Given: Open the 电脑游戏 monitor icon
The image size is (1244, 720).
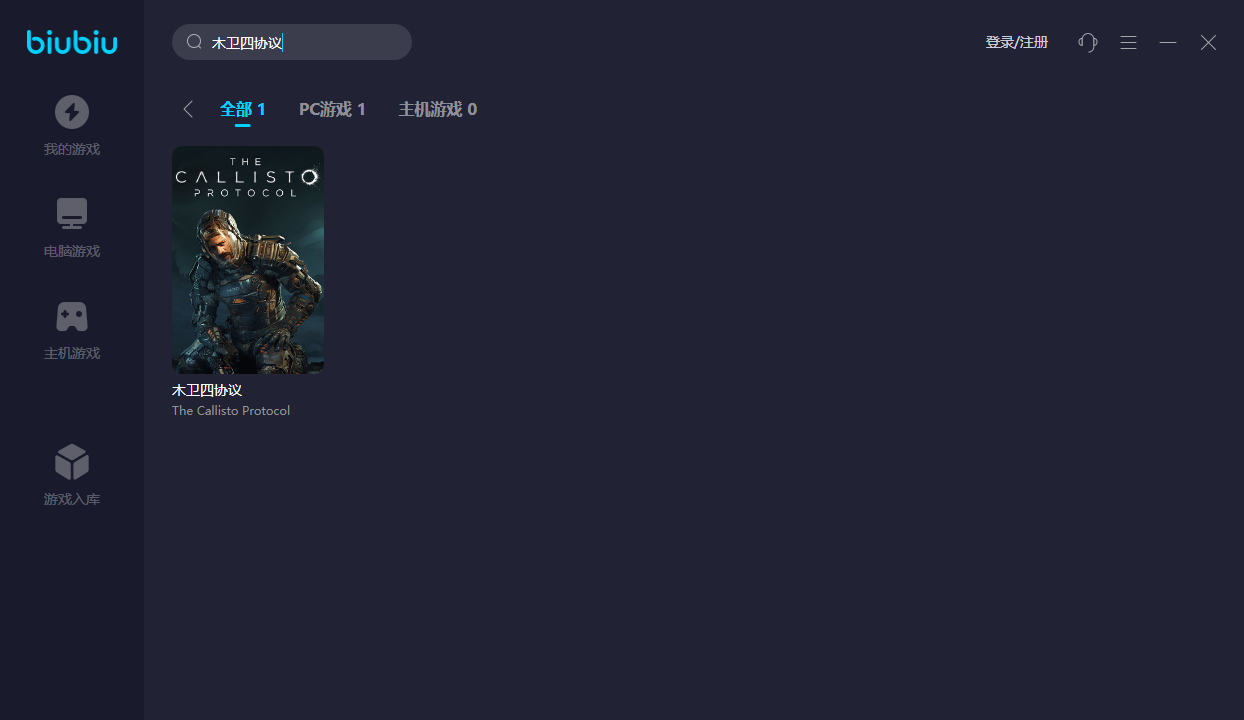Looking at the screenshot, I should point(72,214).
